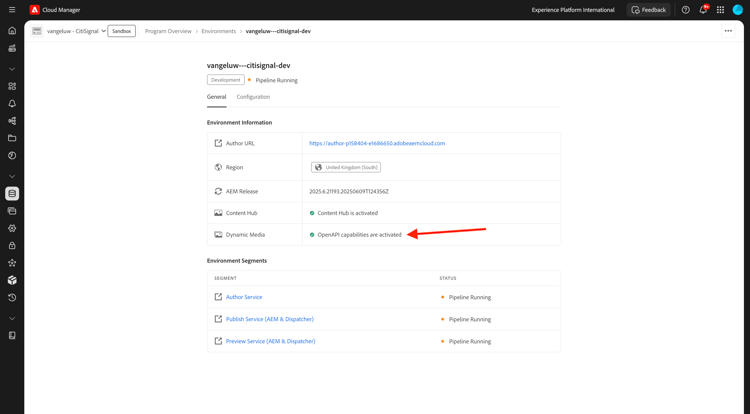Select the General tab

click(x=216, y=97)
